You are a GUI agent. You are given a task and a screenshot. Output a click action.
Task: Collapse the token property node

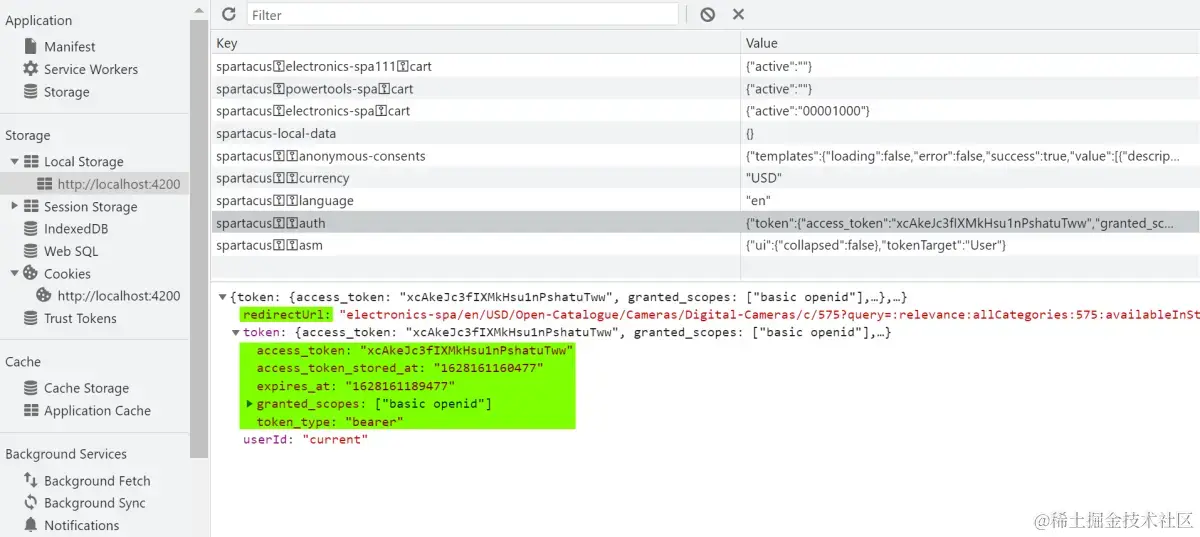point(236,332)
